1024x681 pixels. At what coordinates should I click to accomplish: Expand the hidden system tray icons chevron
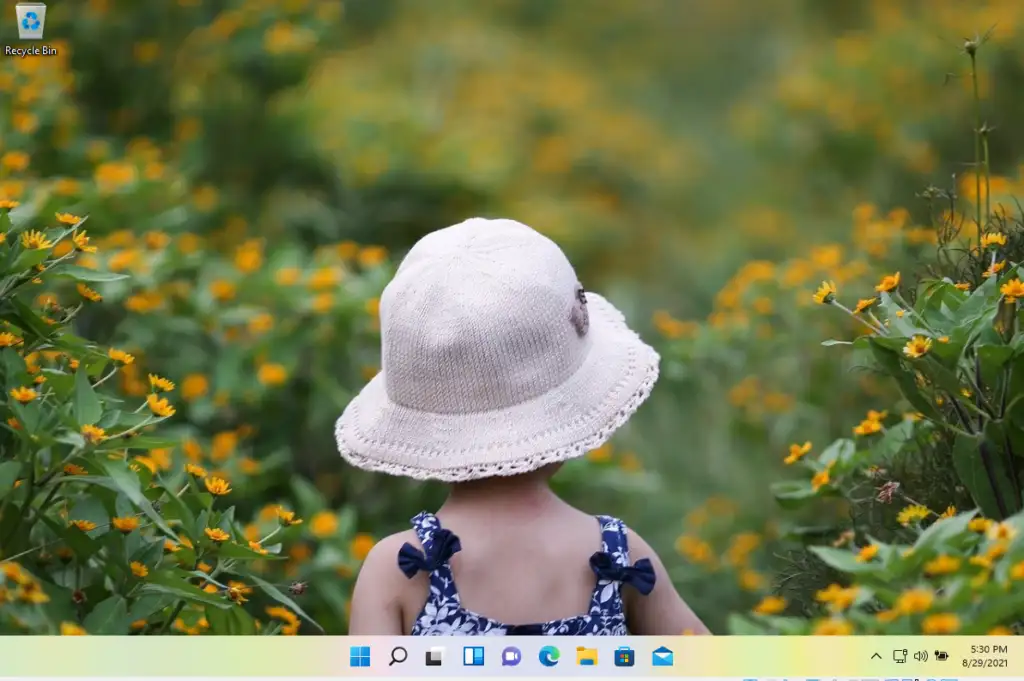(876, 657)
